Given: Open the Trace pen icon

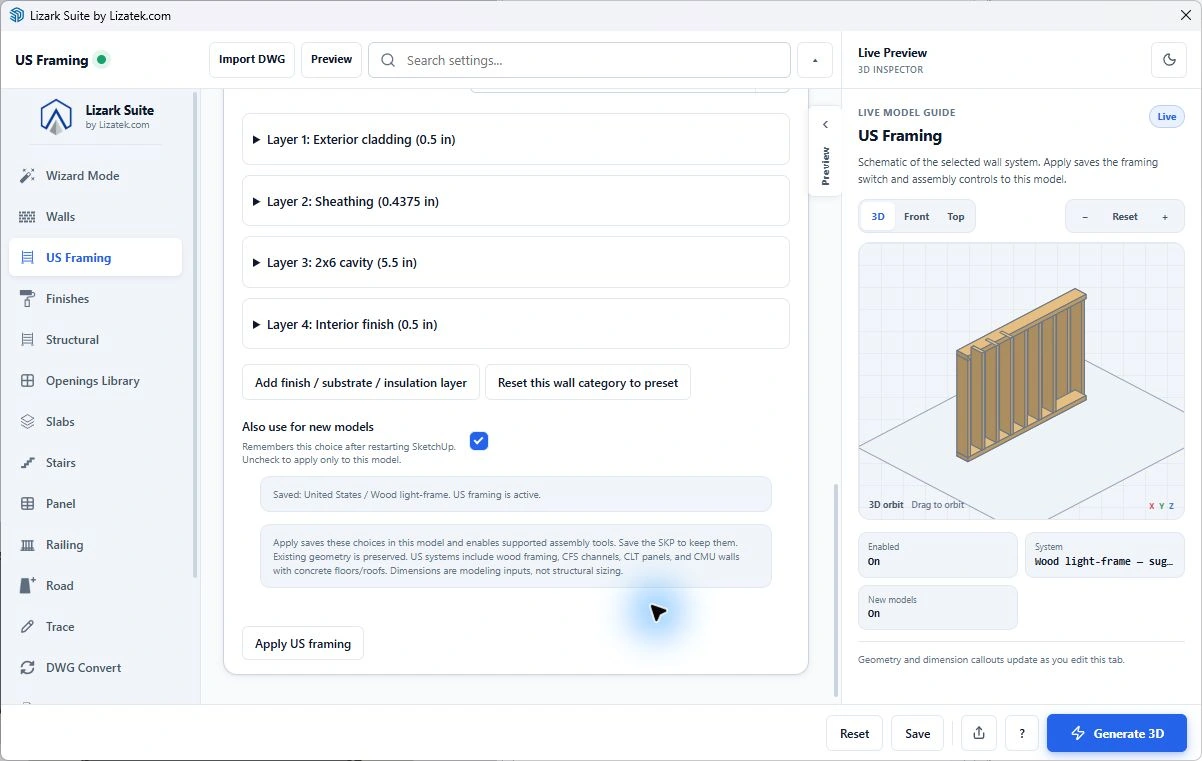Looking at the screenshot, I should tap(27, 626).
